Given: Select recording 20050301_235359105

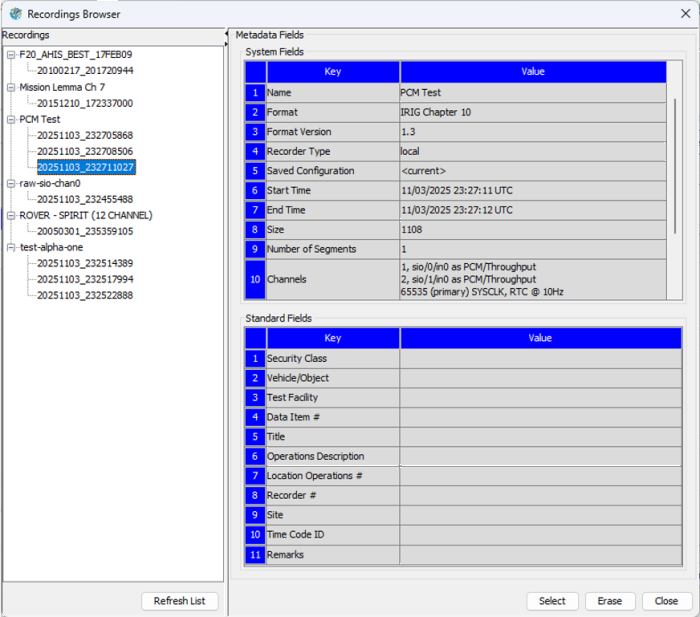Looking at the screenshot, I should click(85, 231).
